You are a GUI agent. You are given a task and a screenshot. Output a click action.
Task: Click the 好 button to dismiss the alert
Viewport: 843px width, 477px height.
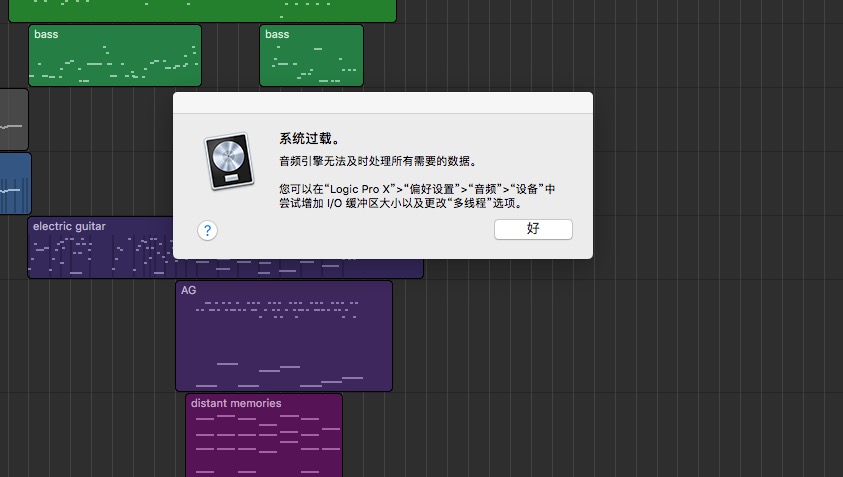533,229
